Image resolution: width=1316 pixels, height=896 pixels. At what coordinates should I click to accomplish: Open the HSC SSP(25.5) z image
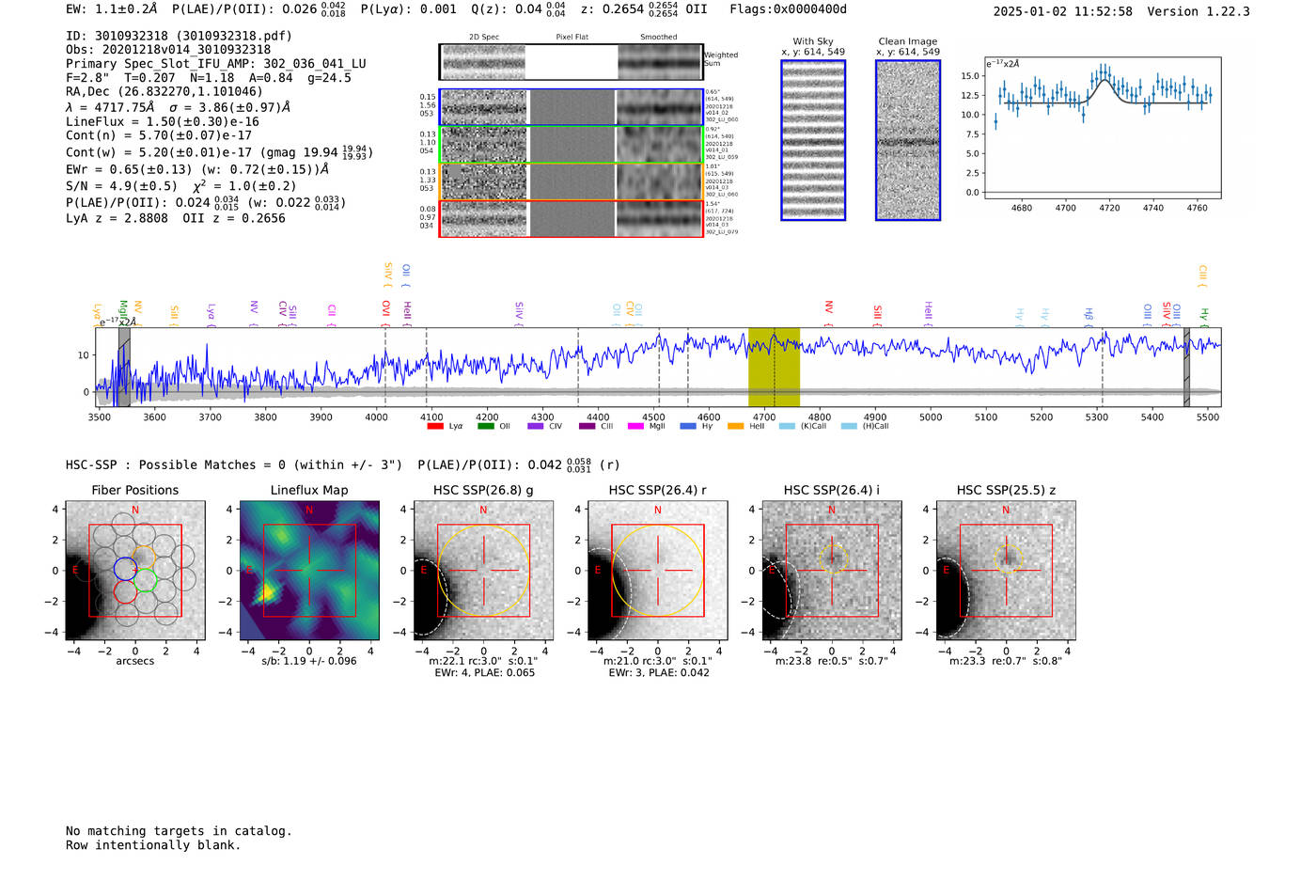(1006, 571)
